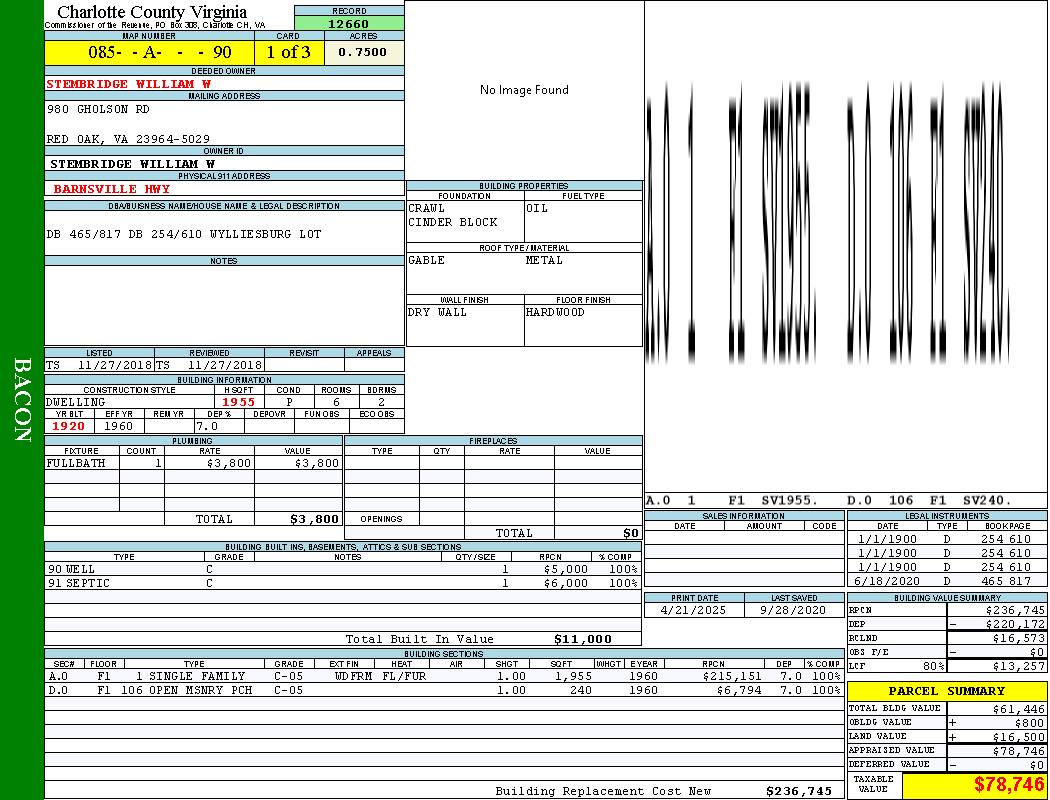Click last saved date 9/28/2020
1050x800 pixels.
click(x=793, y=610)
